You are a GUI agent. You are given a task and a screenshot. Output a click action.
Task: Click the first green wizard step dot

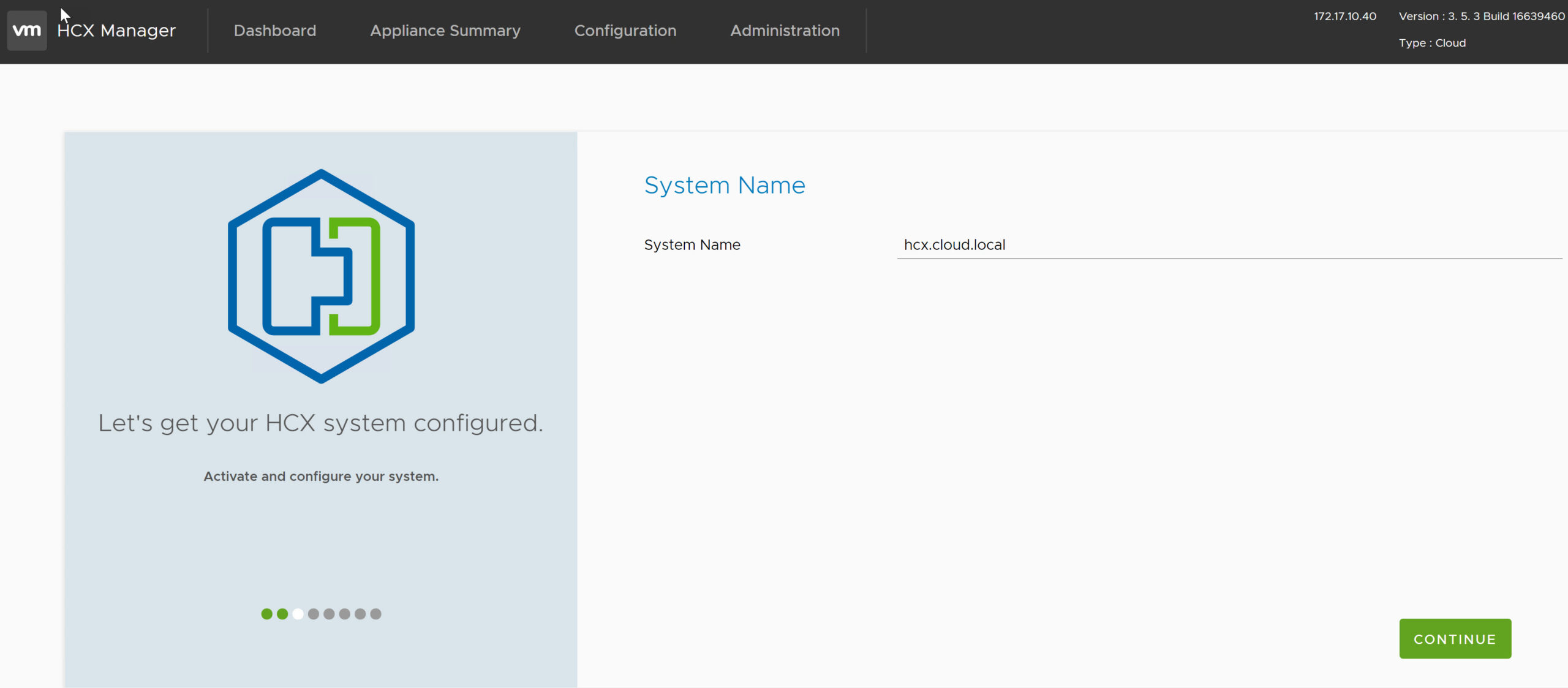266,614
